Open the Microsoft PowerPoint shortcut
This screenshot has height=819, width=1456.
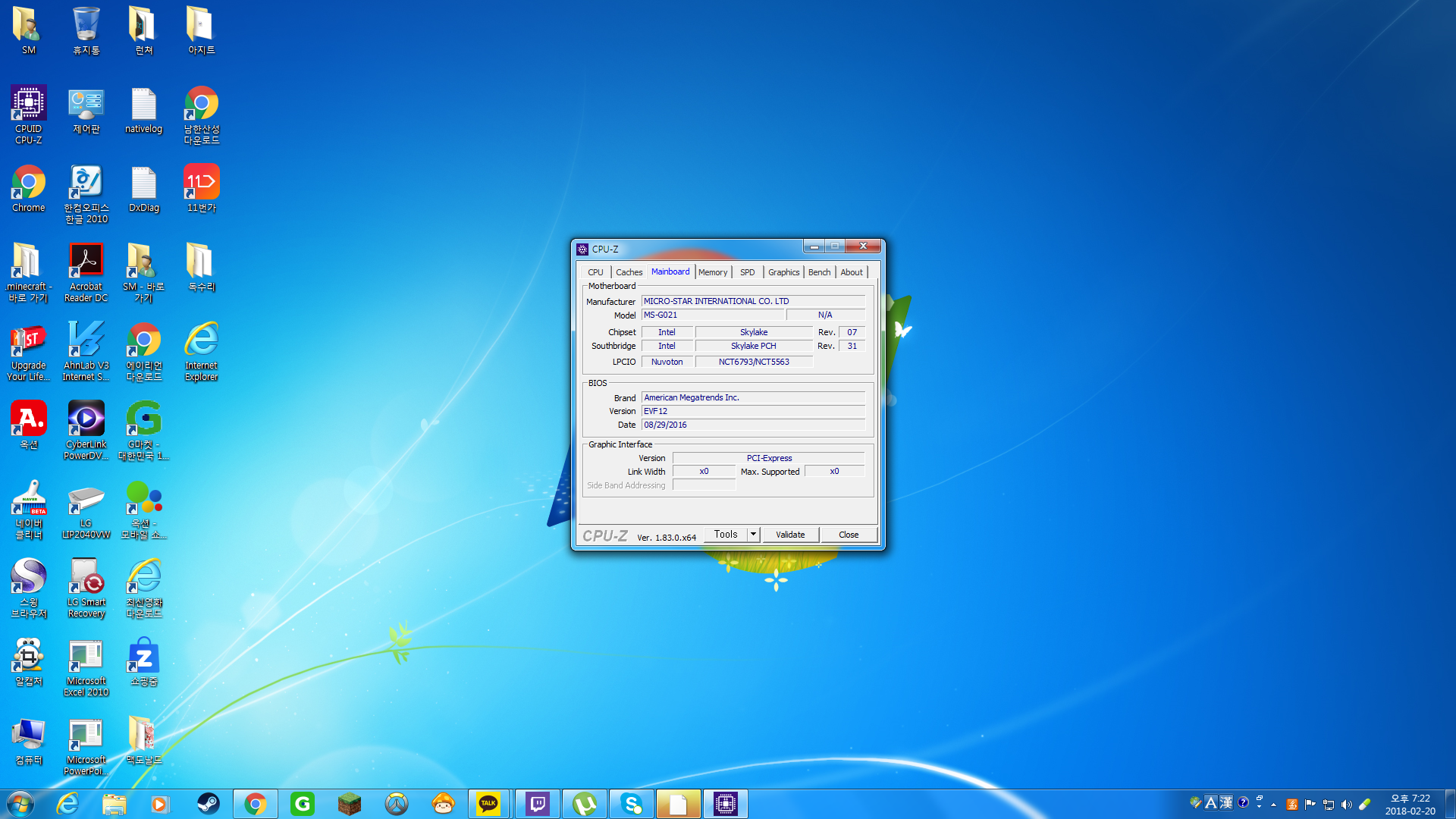86,746
